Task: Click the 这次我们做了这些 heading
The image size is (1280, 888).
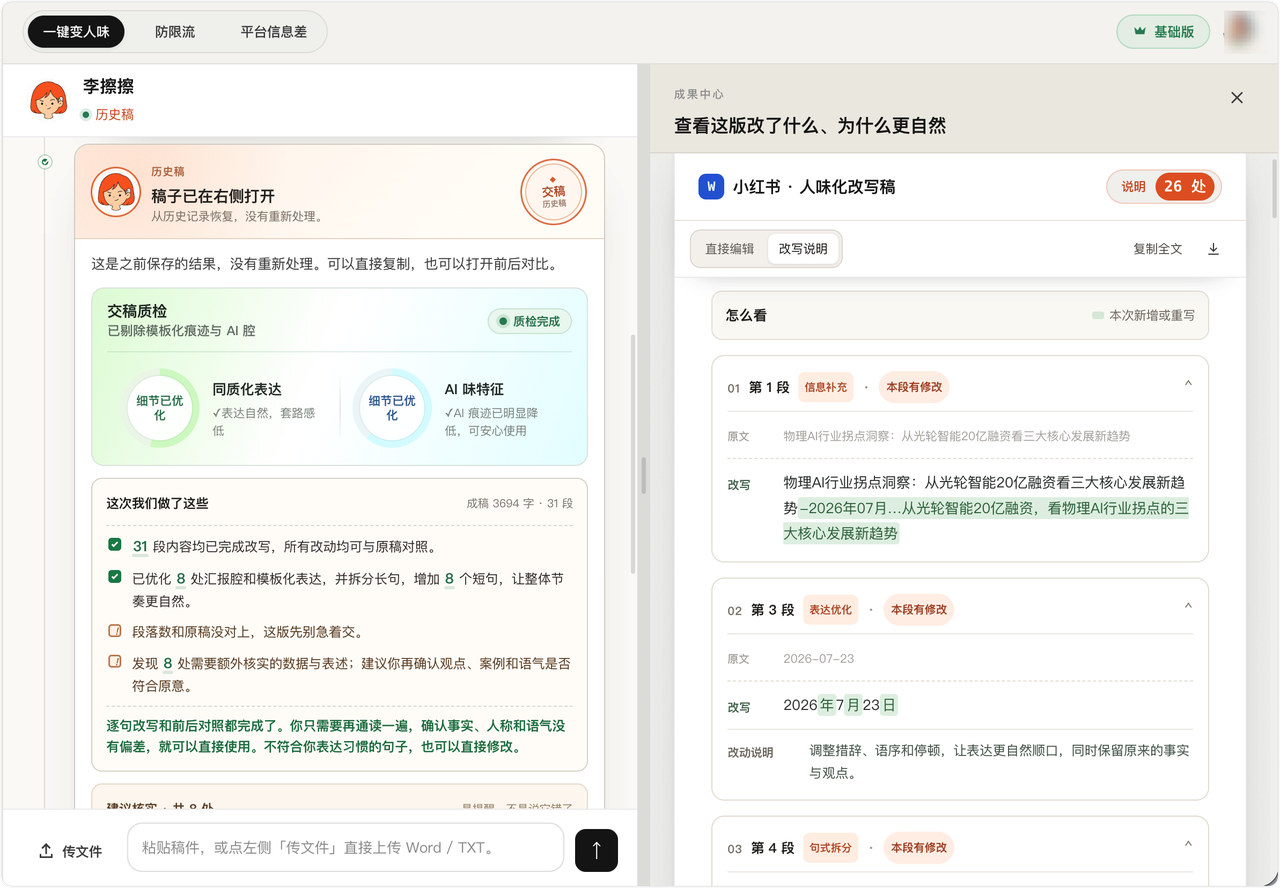Action: point(158,503)
